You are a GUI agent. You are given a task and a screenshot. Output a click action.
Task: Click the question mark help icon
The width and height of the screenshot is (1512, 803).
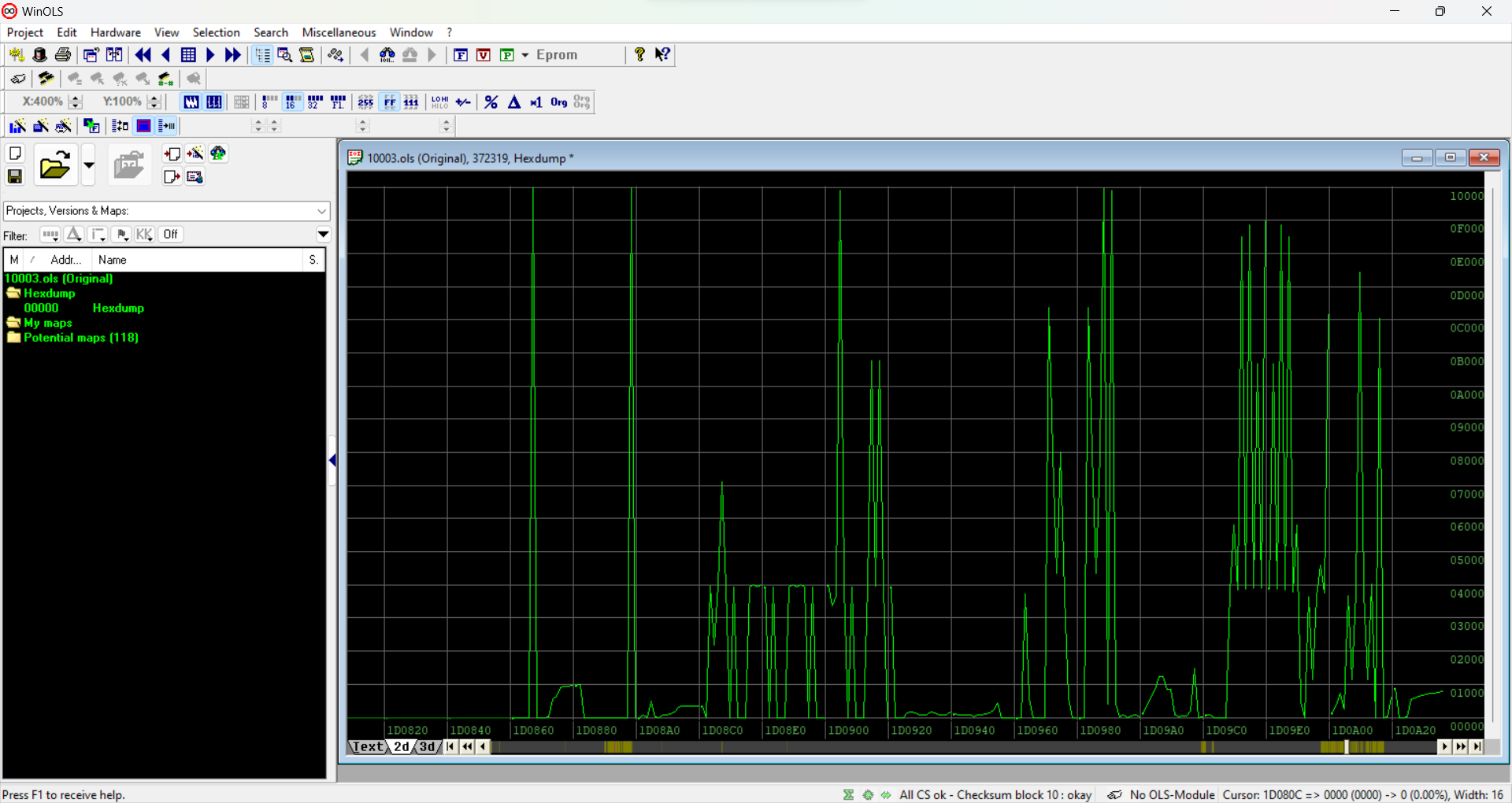point(639,54)
